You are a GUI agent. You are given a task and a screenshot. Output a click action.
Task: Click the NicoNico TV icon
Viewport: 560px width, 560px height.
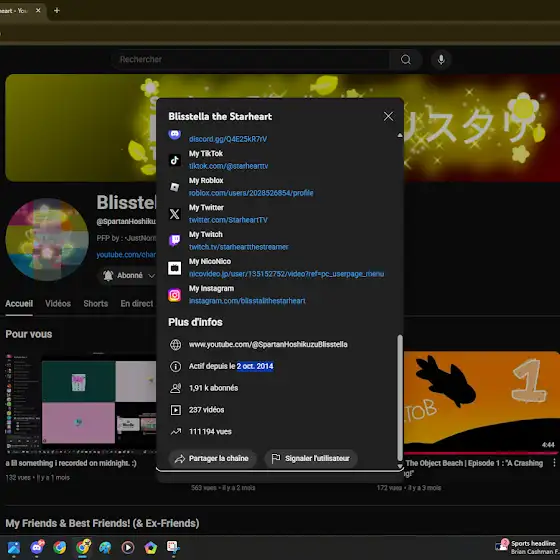click(x=175, y=268)
